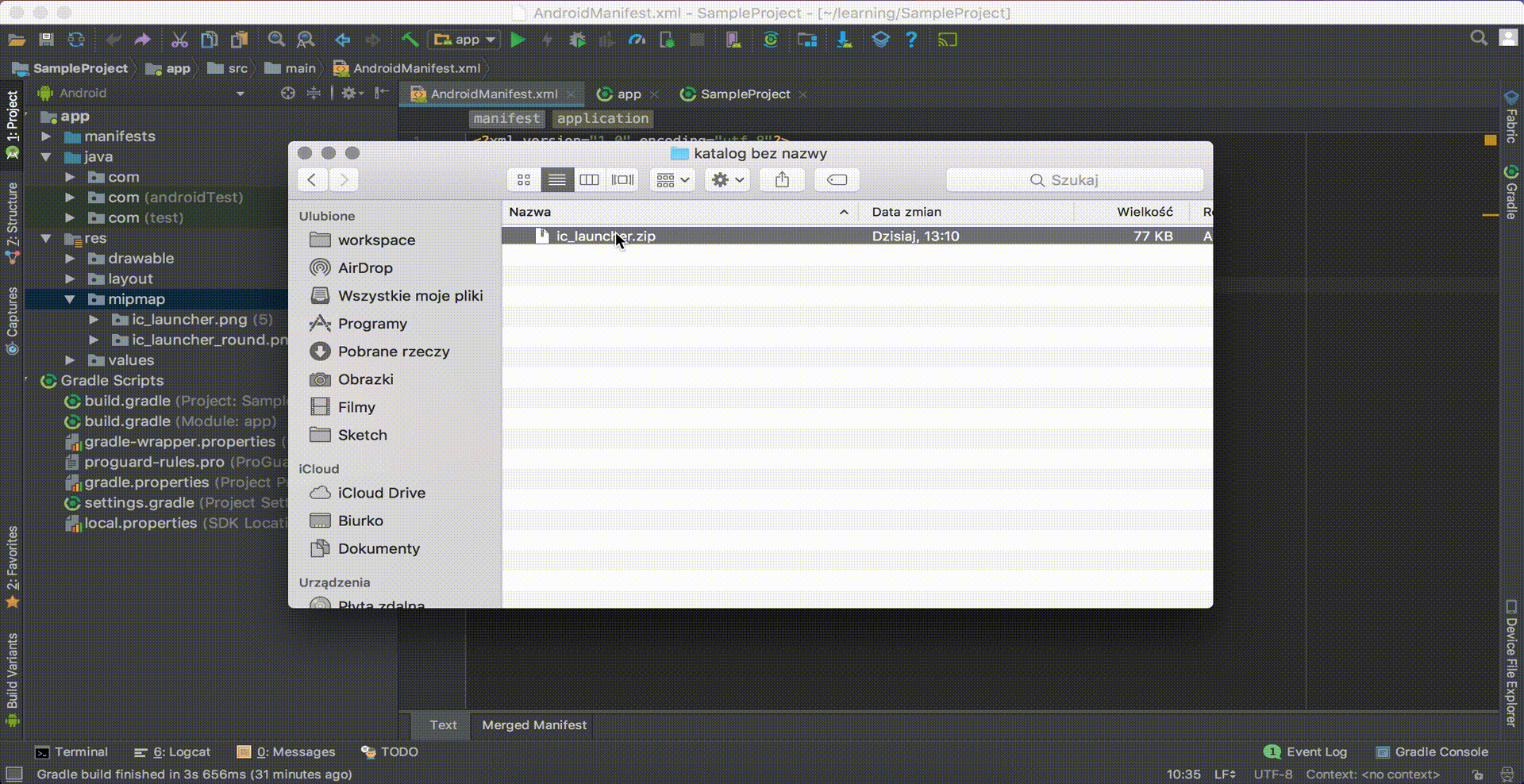Open the Android project view selector
1524x784 pixels.
coord(141,93)
